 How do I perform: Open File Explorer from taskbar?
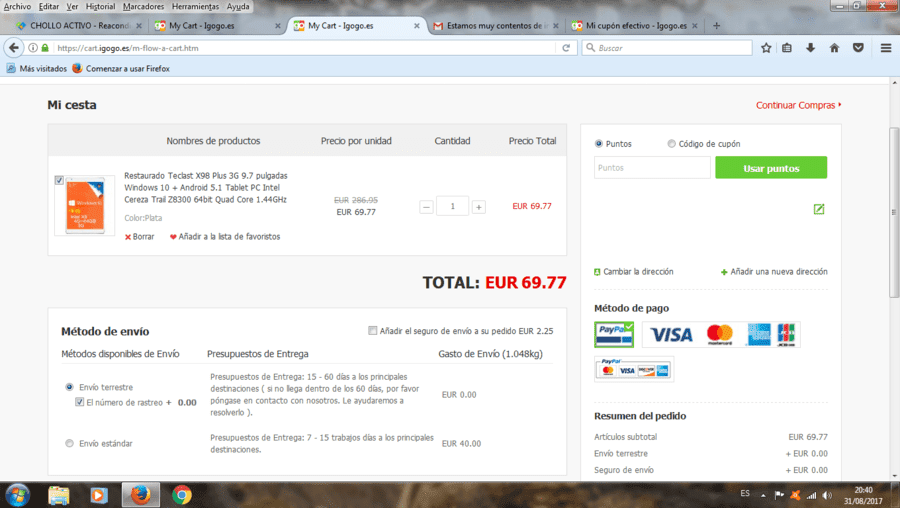(x=58, y=495)
